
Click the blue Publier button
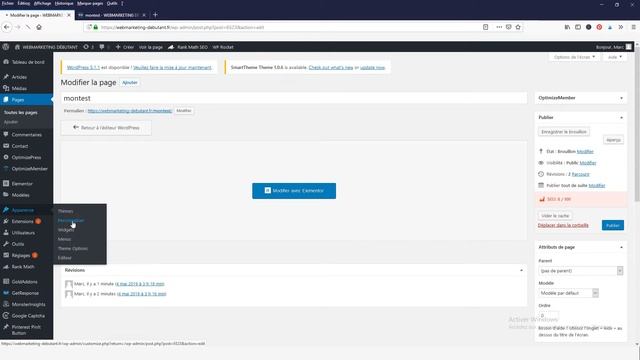613,225
